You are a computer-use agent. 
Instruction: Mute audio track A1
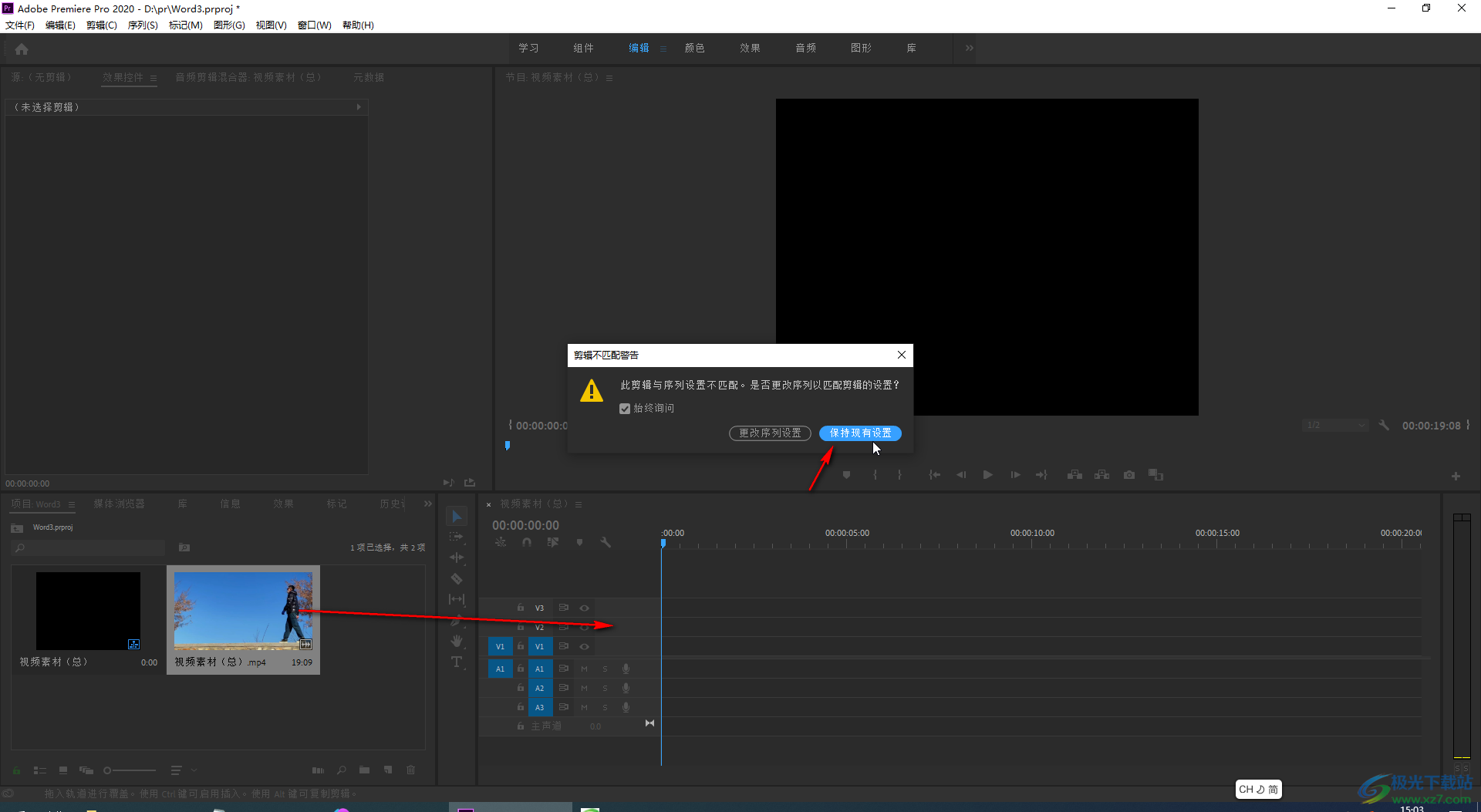pos(584,669)
